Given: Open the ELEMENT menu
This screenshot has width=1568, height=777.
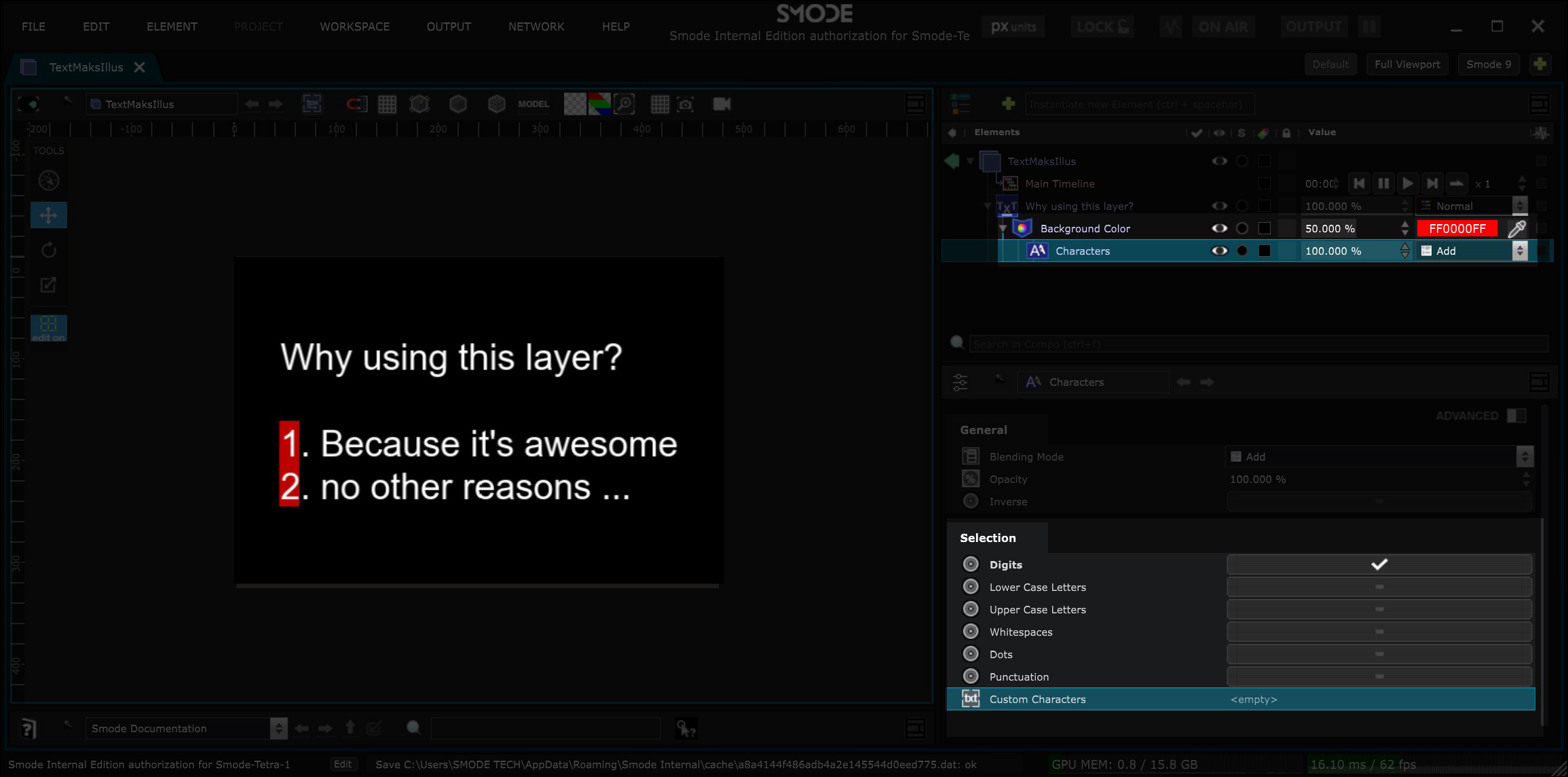Looking at the screenshot, I should pos(172,26).
